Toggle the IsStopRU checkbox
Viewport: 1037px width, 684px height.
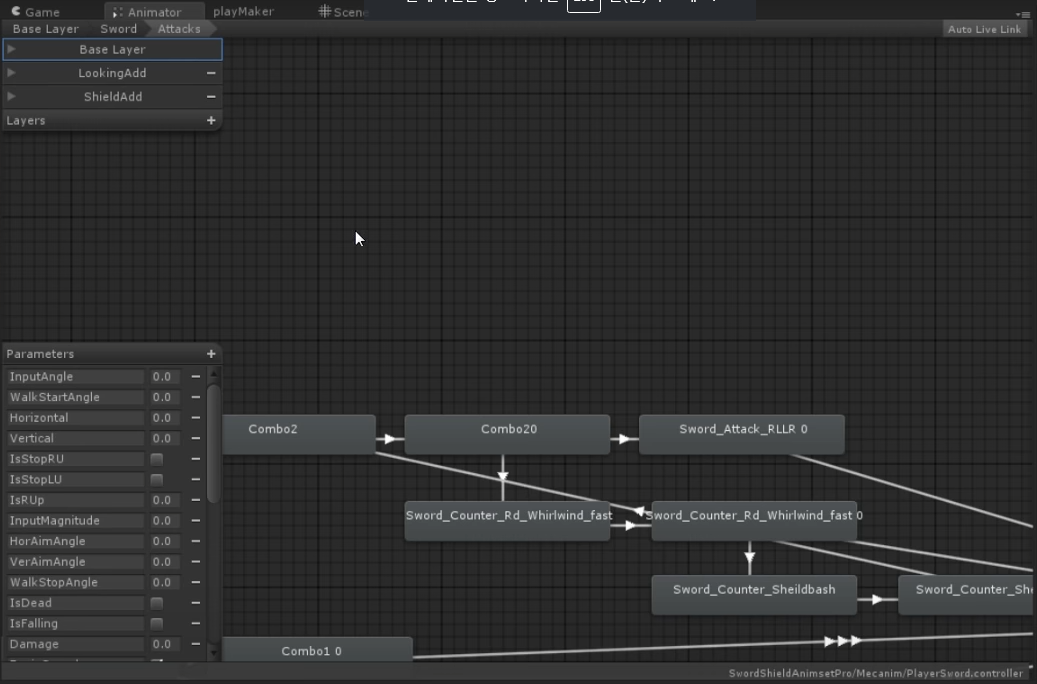click(x=157, y=459)
